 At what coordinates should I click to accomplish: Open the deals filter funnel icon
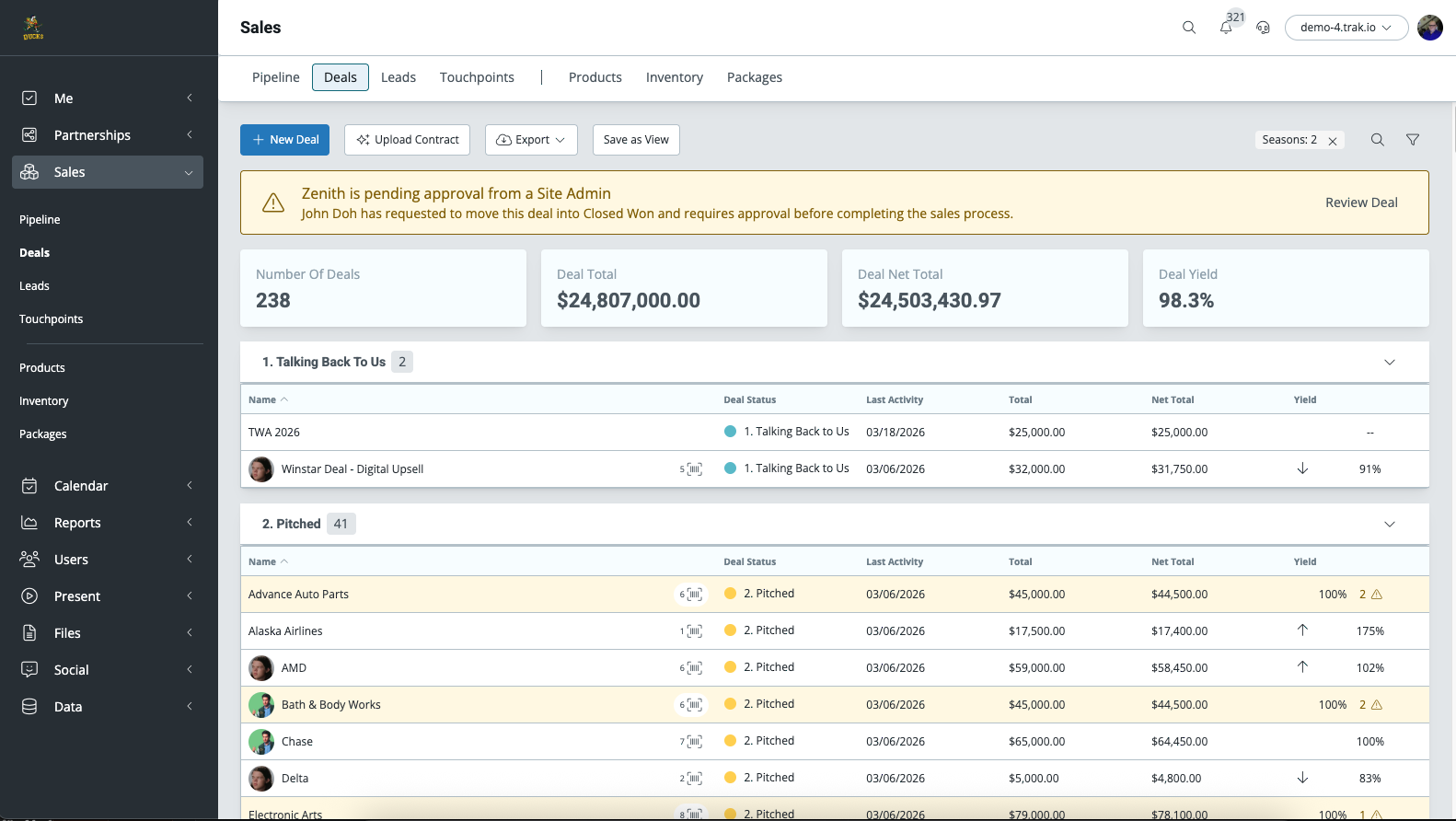[x=1413, y=140]
